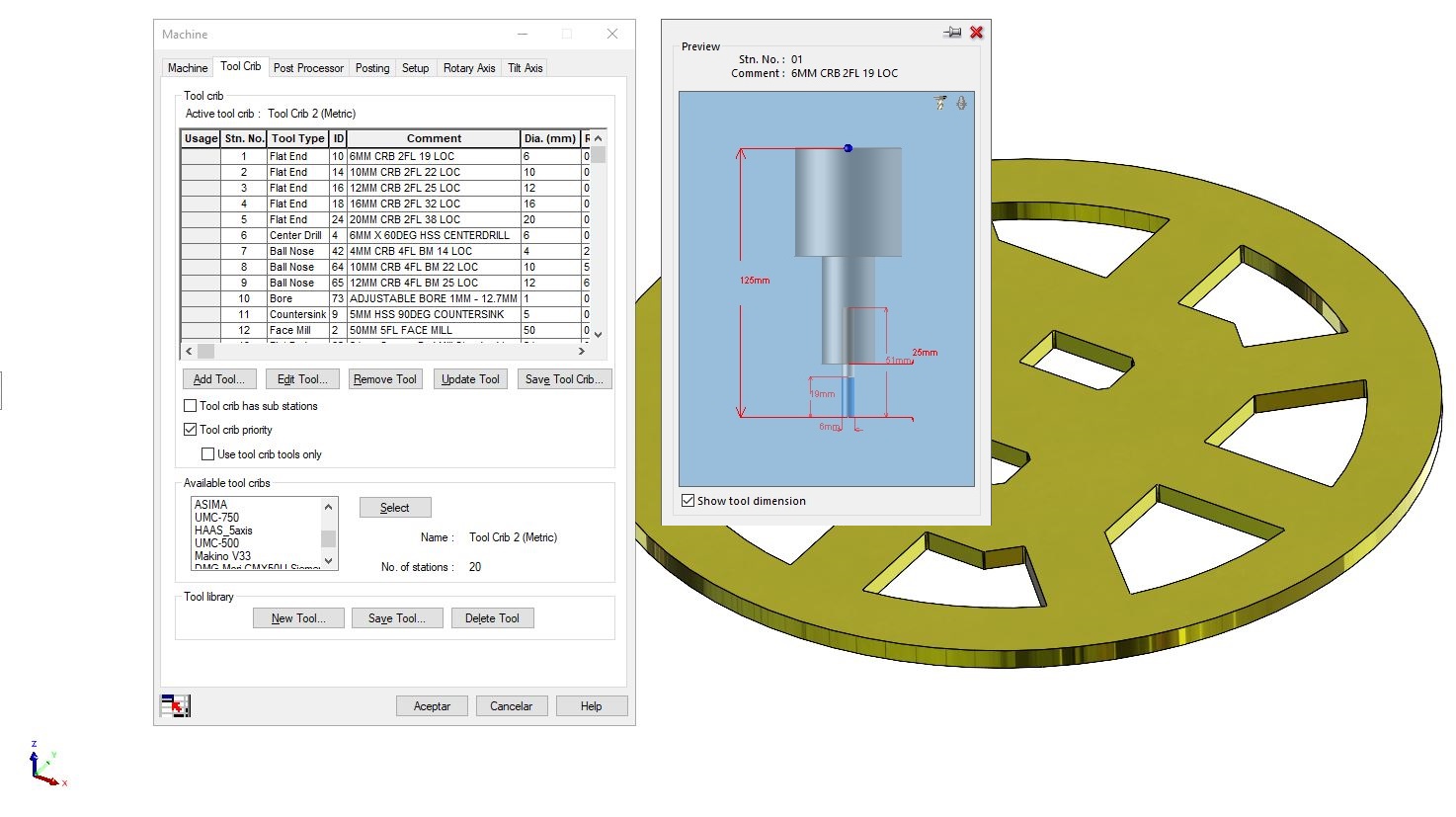Click Select button for available tool cribs

click(x=395, y=508)
